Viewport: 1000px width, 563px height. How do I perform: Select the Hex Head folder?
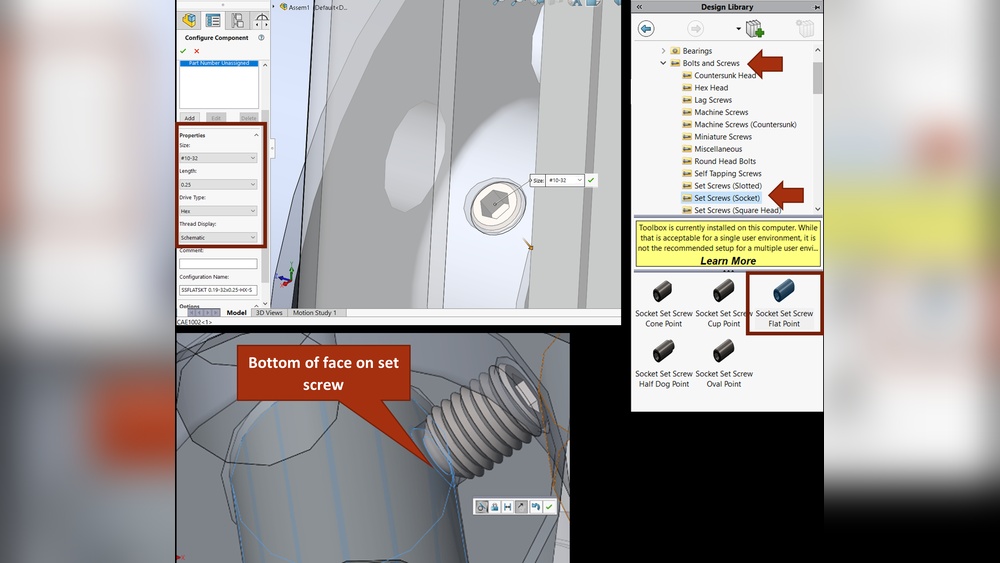[705, 87]
